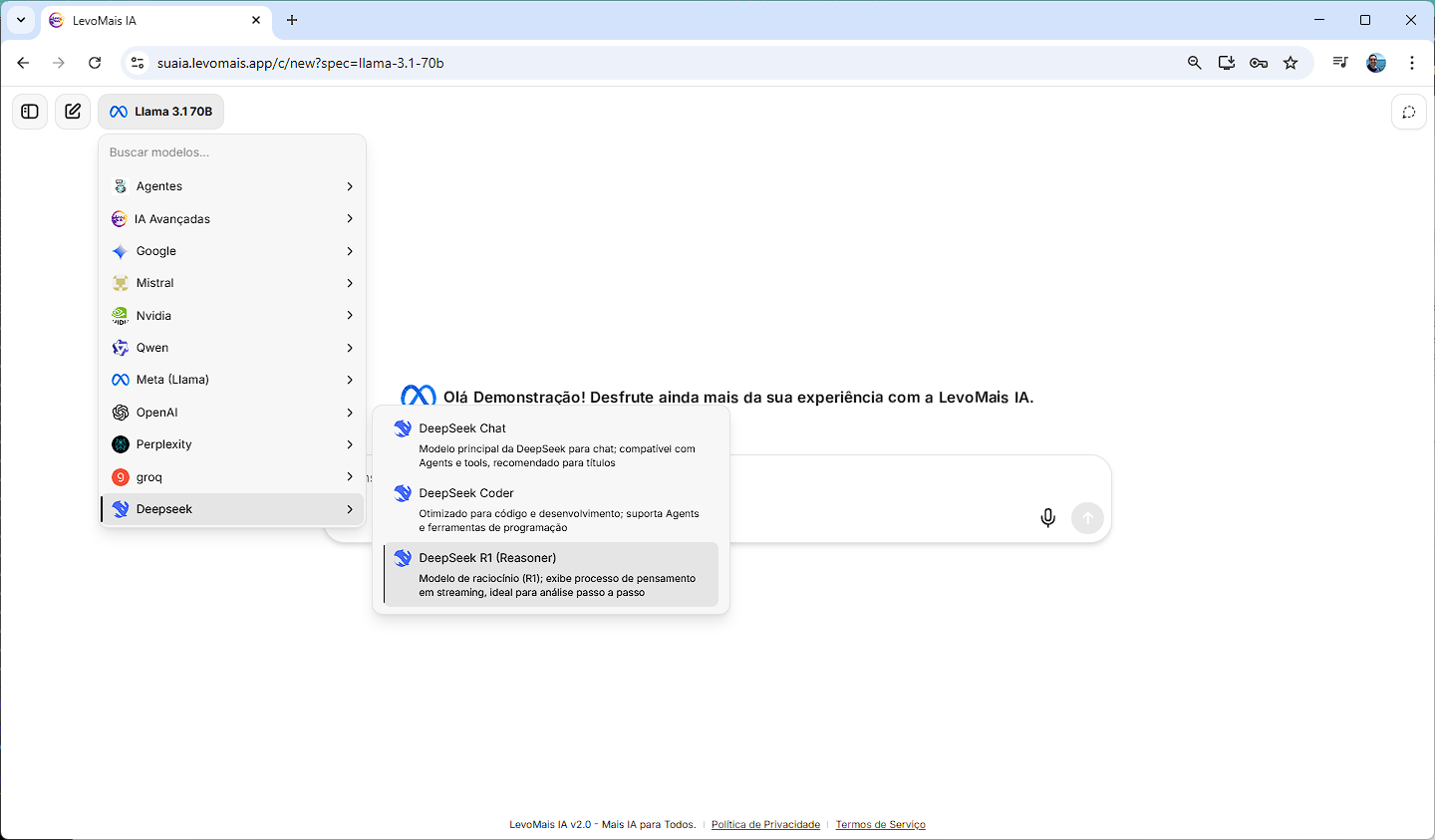The image size is (1435, 840).
Task: Click the temporary chat icon at top right
Action: click(1408, 113)
